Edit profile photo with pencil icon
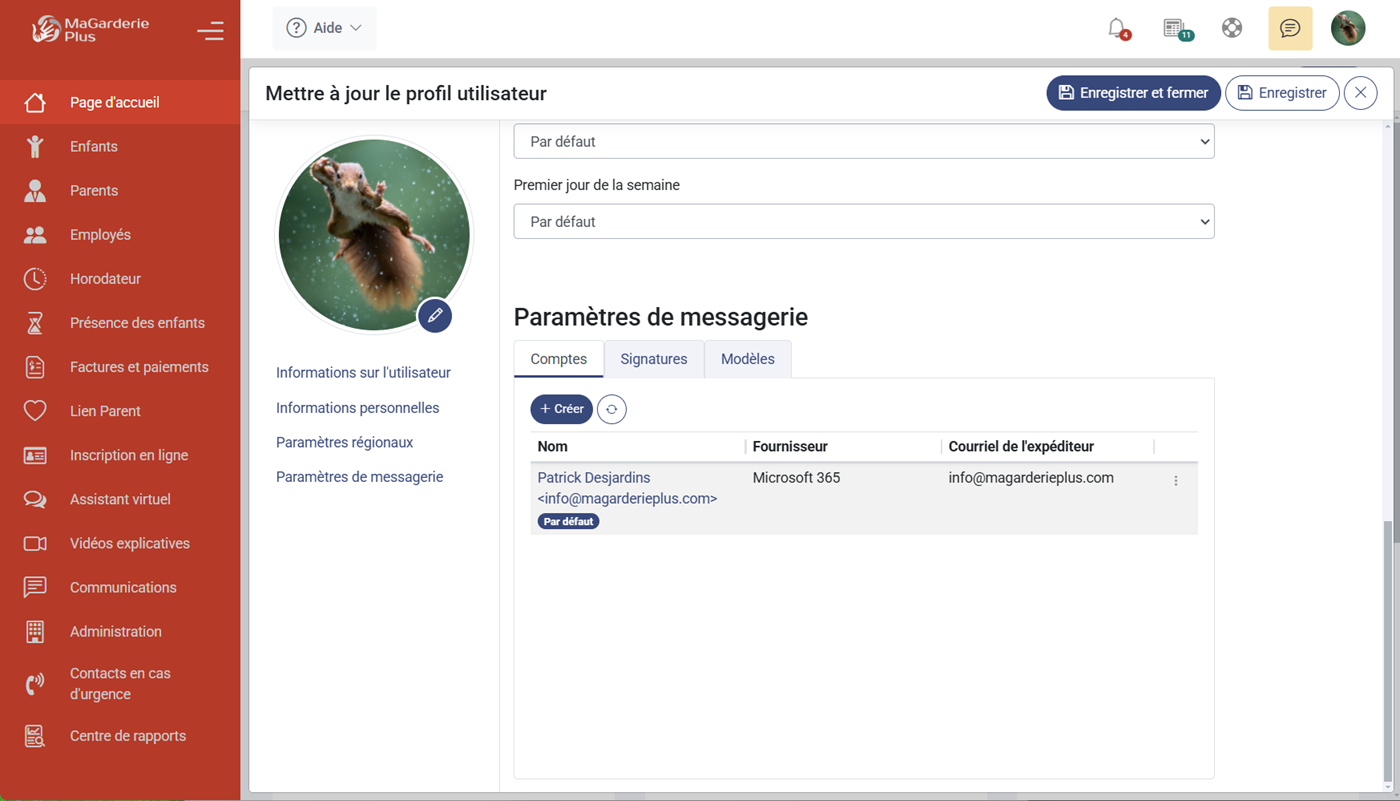 pyautogui.click(x=435, y=315)
